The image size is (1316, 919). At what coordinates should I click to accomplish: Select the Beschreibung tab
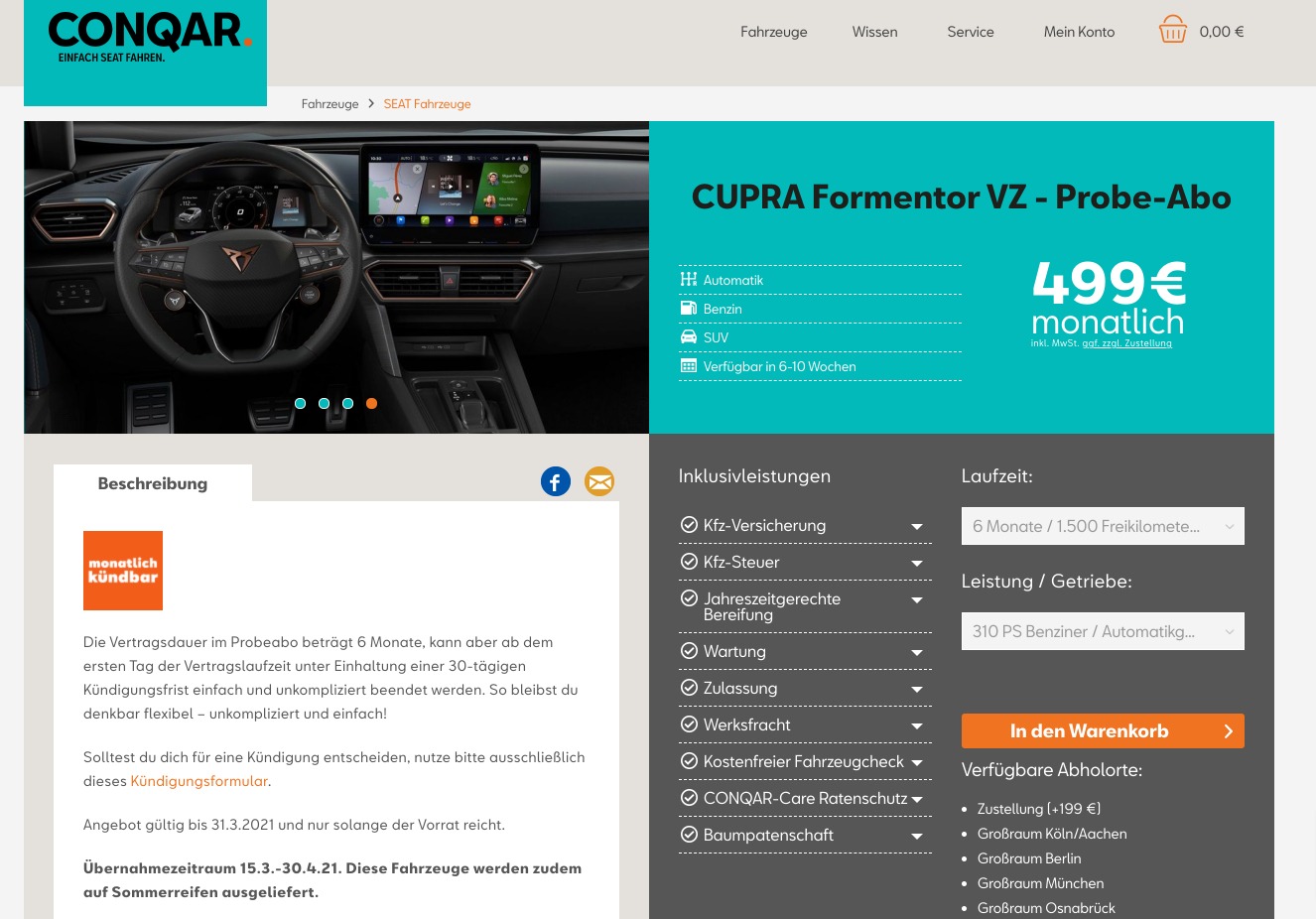(153, 483)
